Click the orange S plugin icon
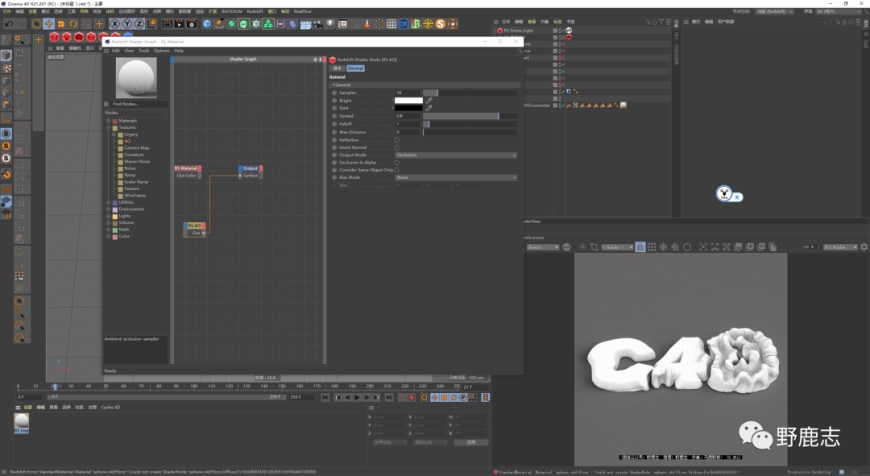This screenshot has height=476, width=870. (x=441, y=24)
